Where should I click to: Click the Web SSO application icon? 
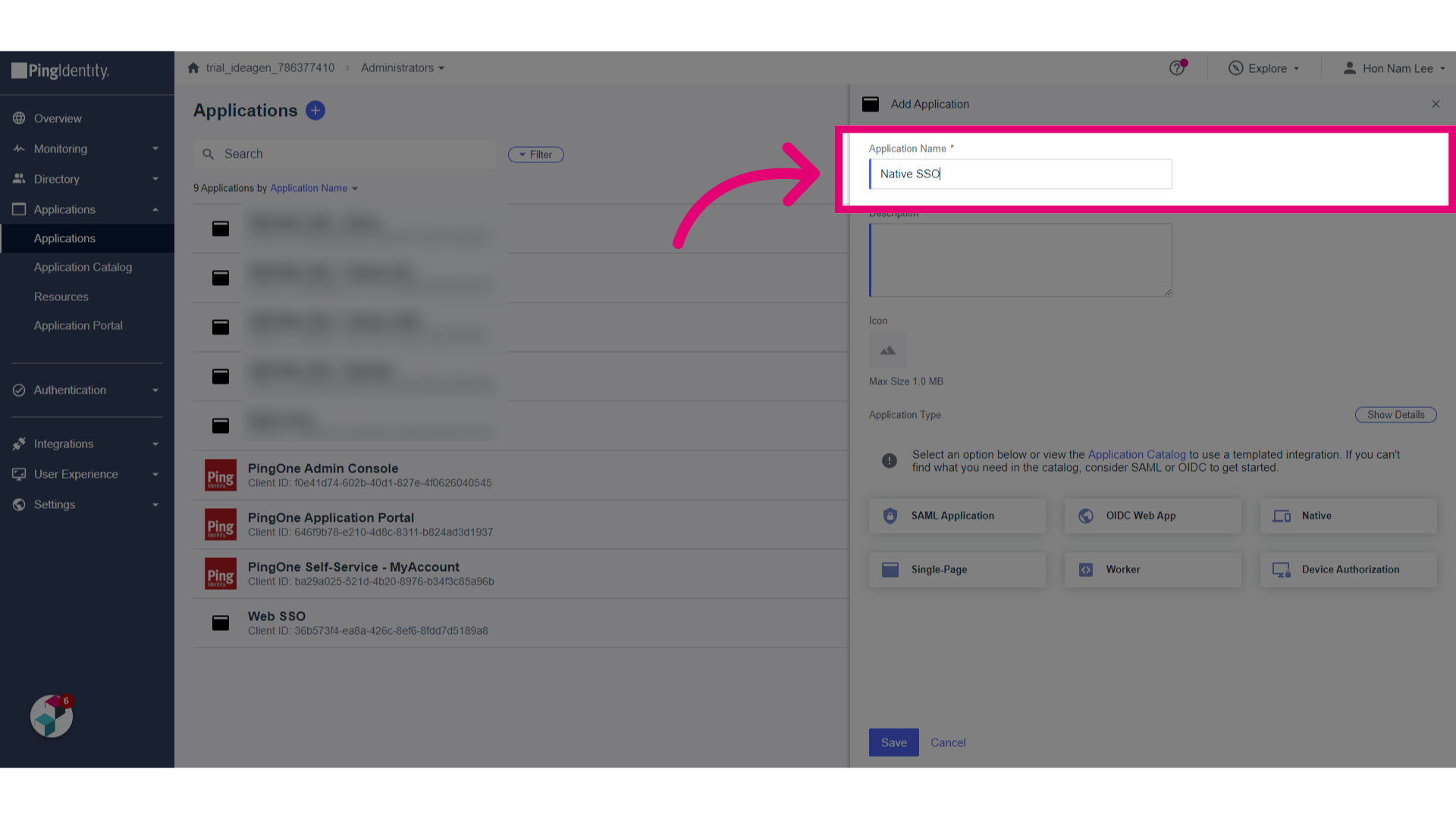(x=221, y=623)
